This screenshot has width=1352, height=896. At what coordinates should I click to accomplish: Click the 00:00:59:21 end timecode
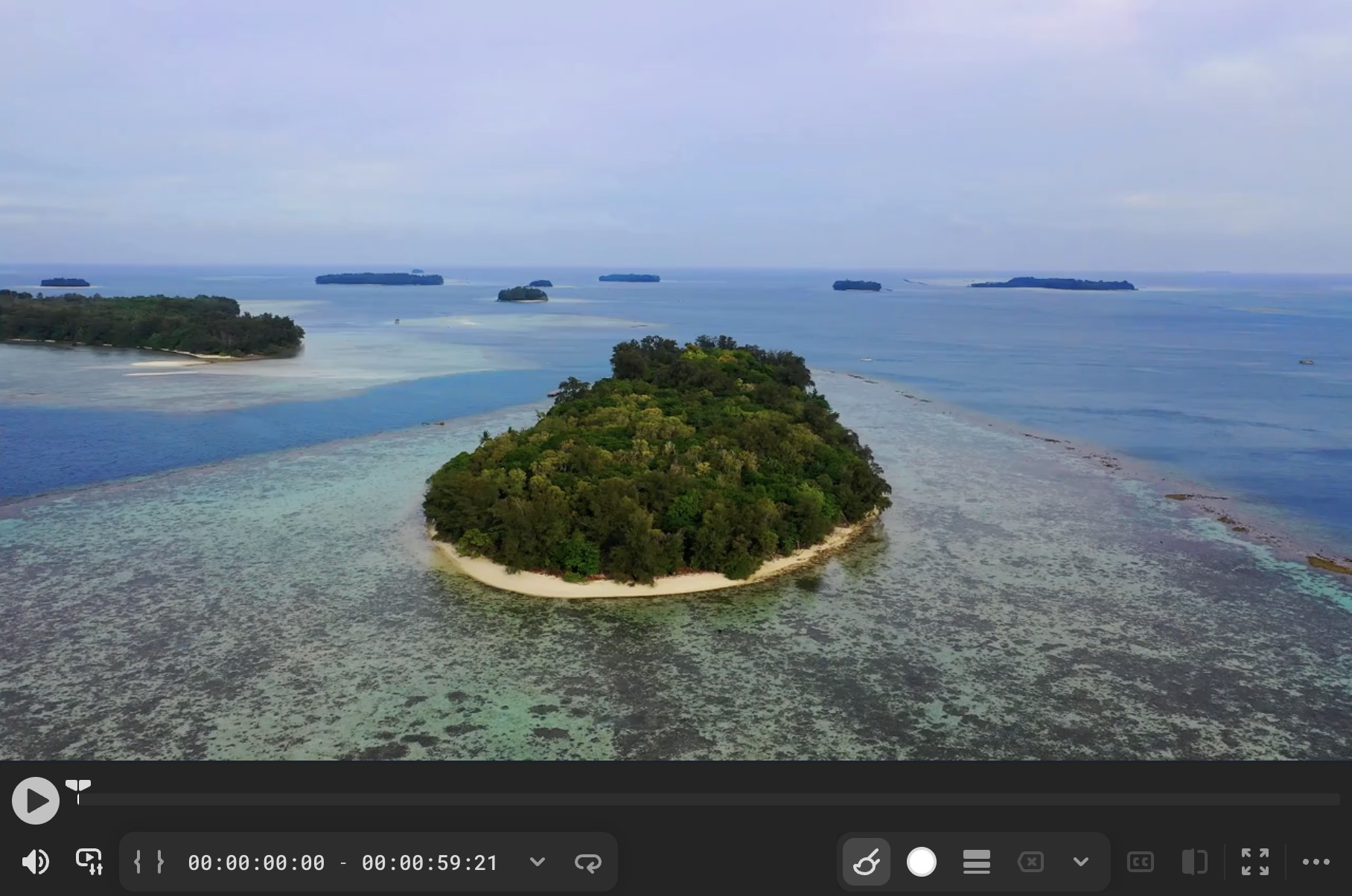click(x=430, y=863)
